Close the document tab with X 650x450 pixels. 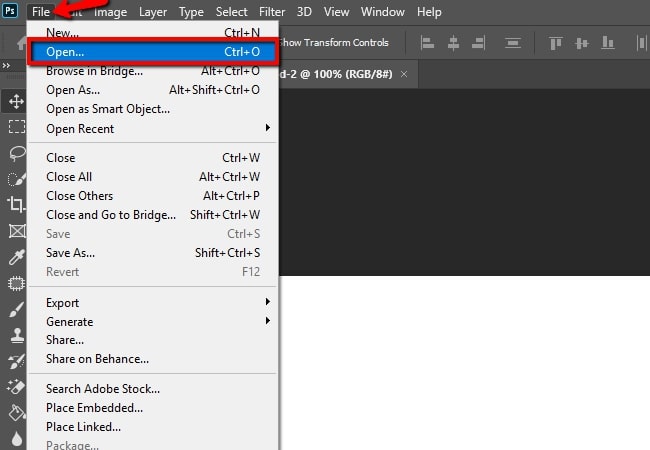(404, 74)
